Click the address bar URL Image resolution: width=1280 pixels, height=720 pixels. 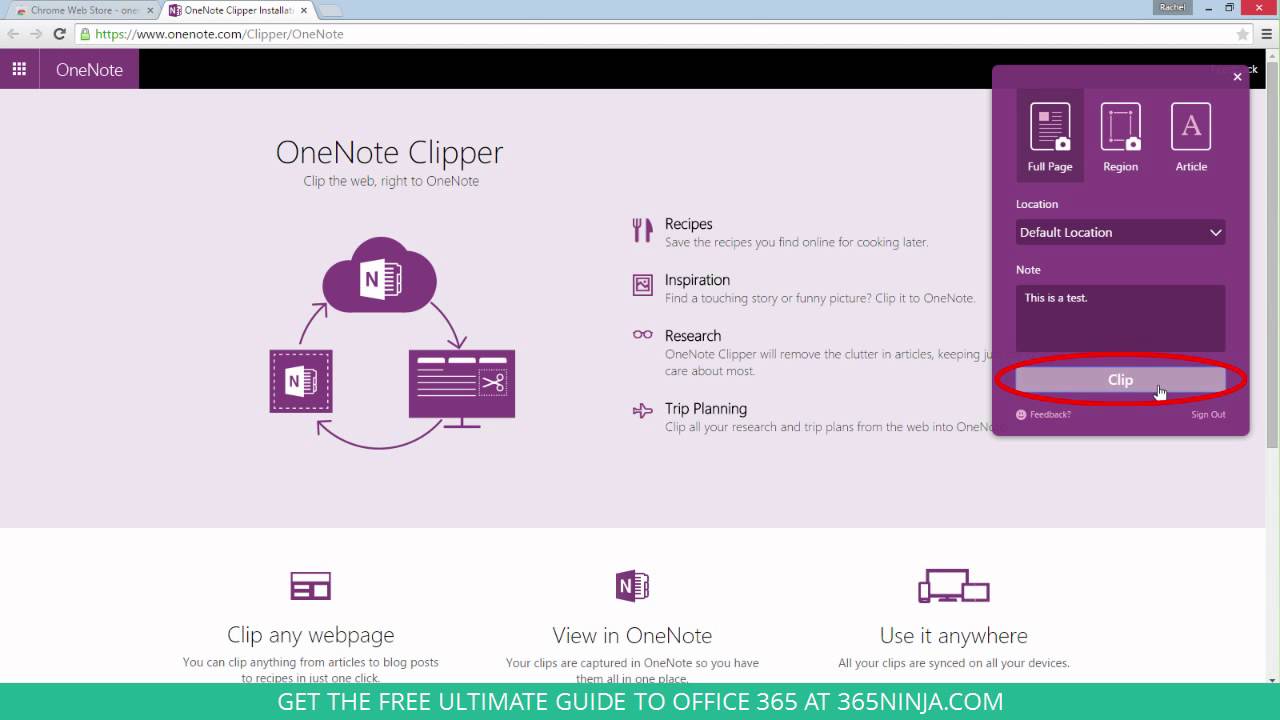coord(220,34)
